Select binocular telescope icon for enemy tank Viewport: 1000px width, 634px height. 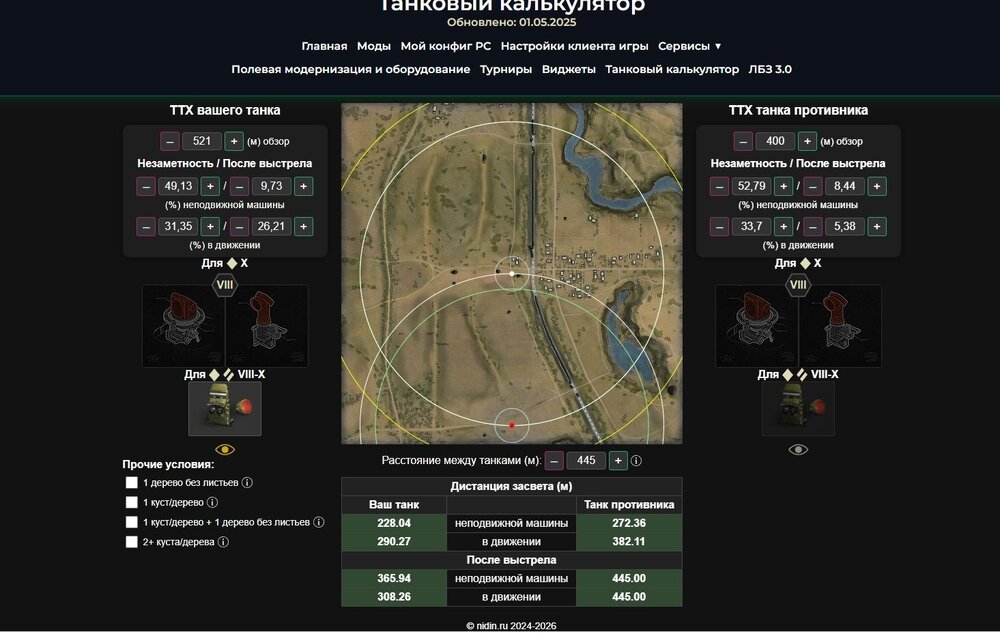click(x=840, y=326)
